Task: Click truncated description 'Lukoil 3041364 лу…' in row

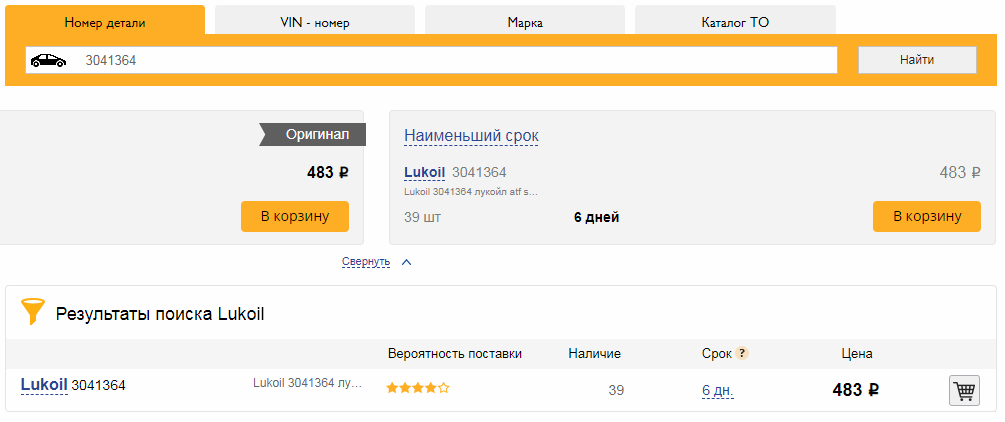Action: tap(308, 383)
